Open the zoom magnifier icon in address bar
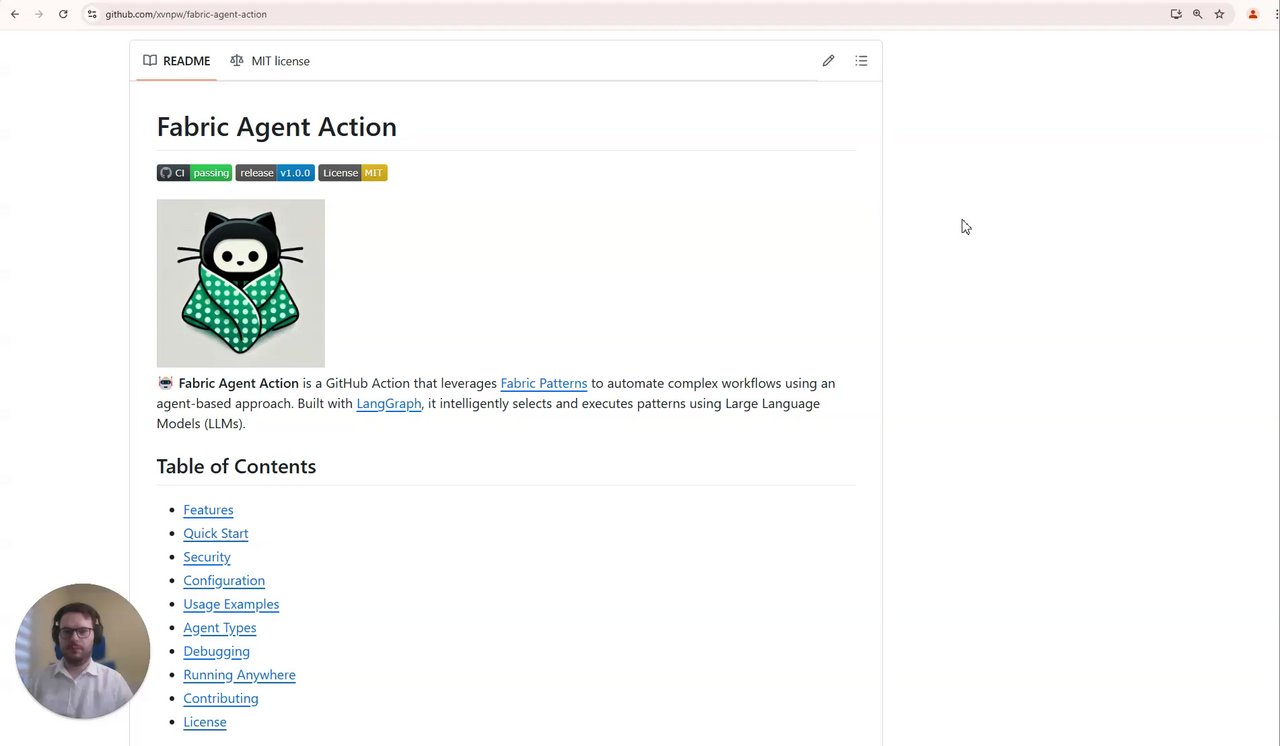Viewport: 1280px width, 746px height. (1198, 14)
